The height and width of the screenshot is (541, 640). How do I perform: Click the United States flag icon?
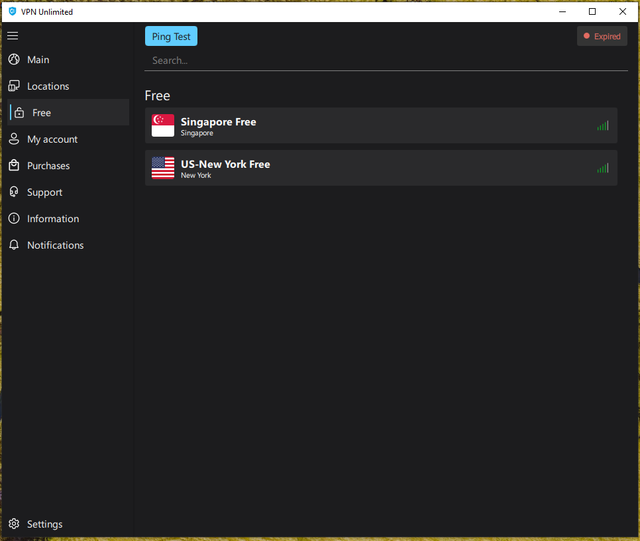[x=163, y=168]
